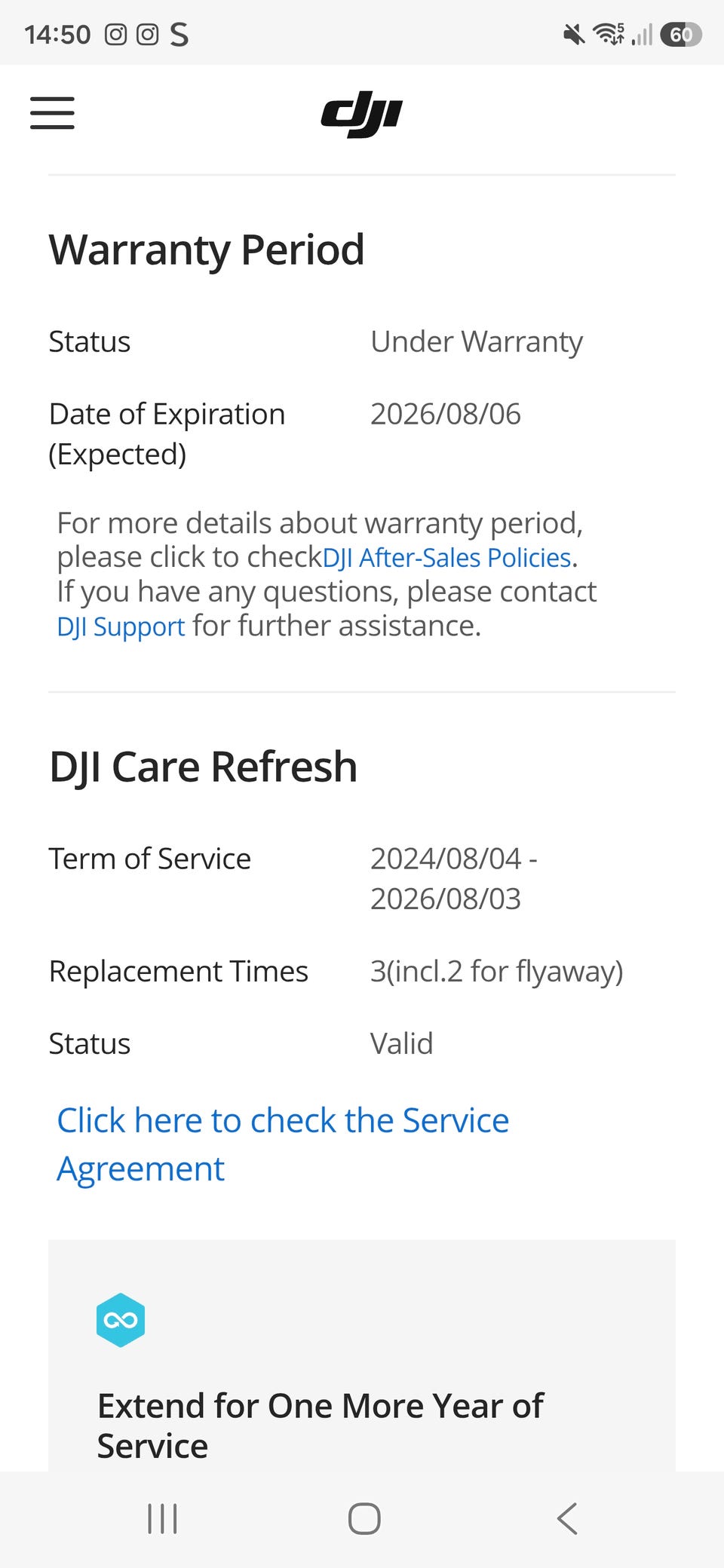
Task: Tap the Wi-Fi status icon
Action: tap(609, 34)
